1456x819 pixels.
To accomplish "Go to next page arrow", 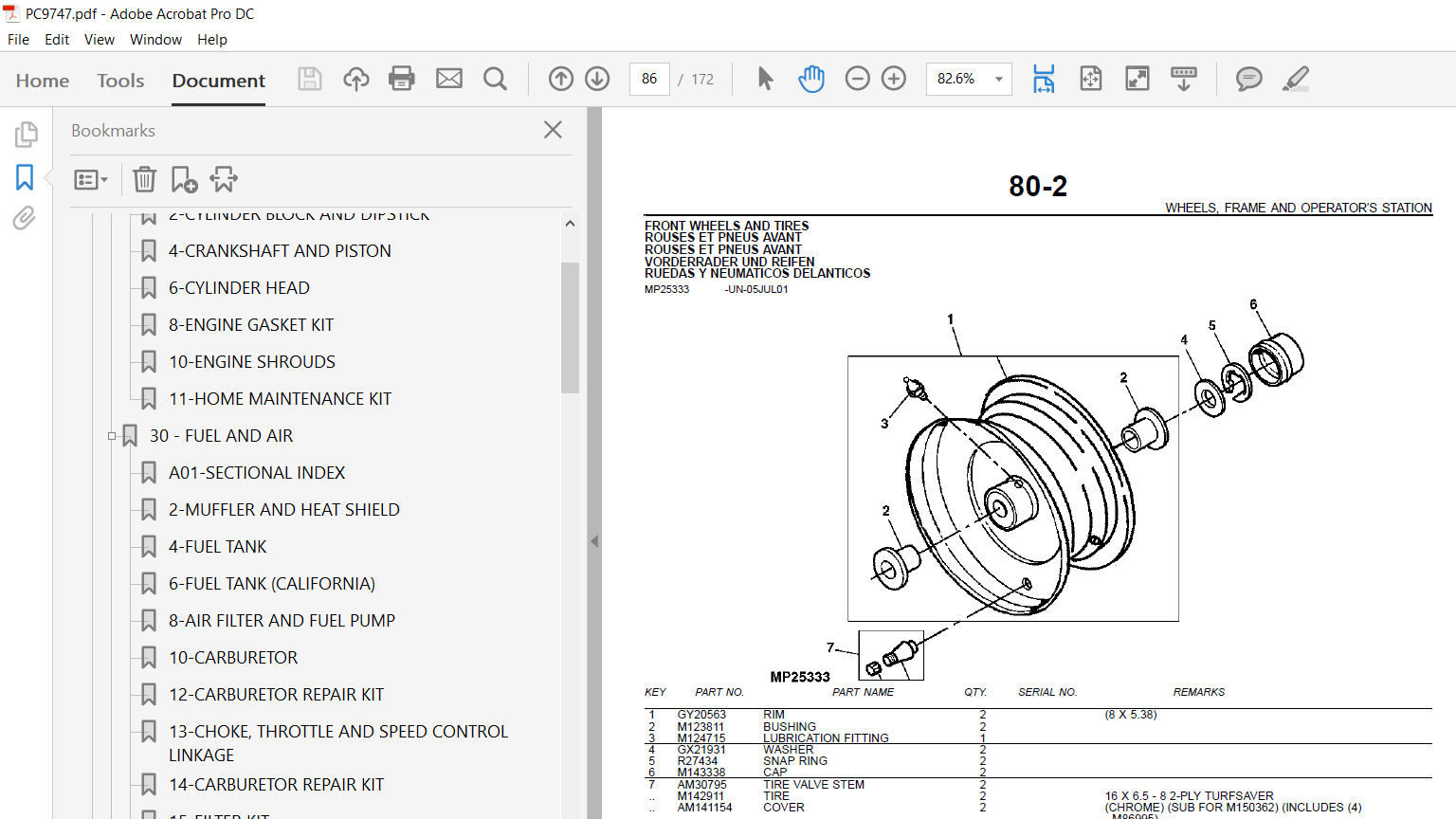I will [x=597, y=79].
